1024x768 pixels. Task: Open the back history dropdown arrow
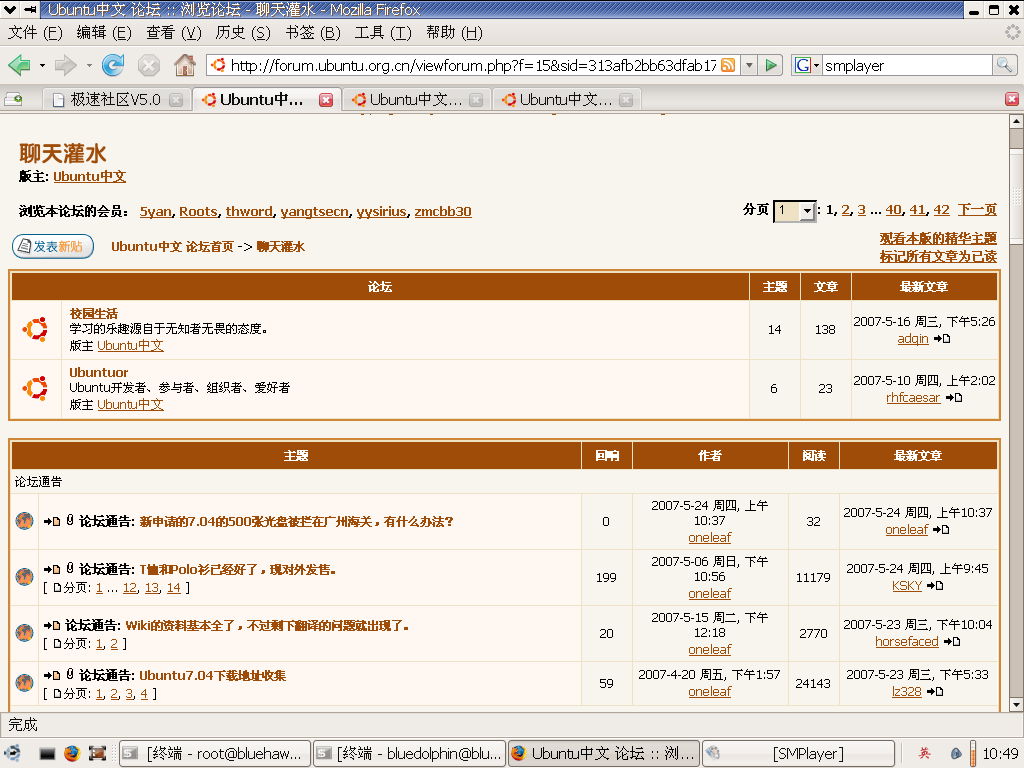[42, 65]
